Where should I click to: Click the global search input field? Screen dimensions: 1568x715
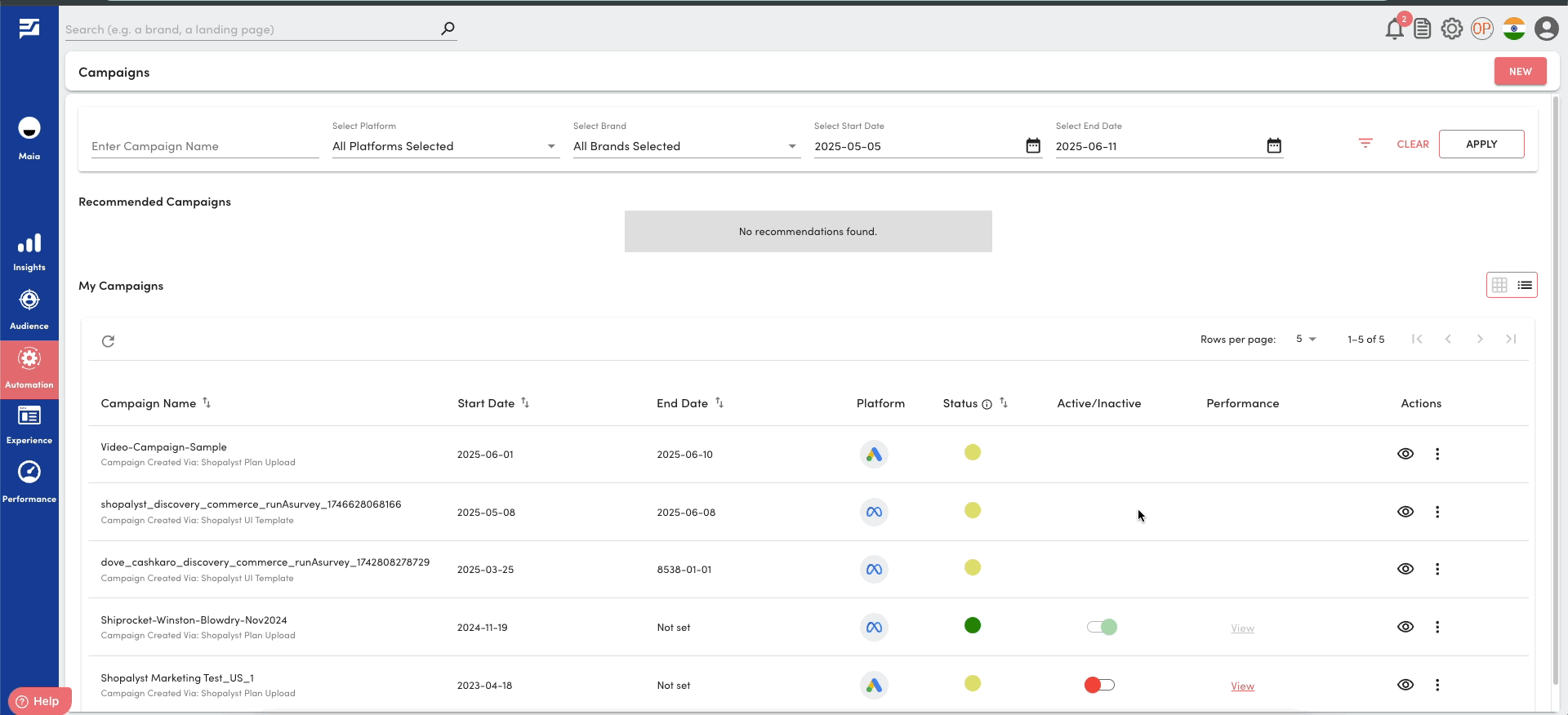click(252, 29)
